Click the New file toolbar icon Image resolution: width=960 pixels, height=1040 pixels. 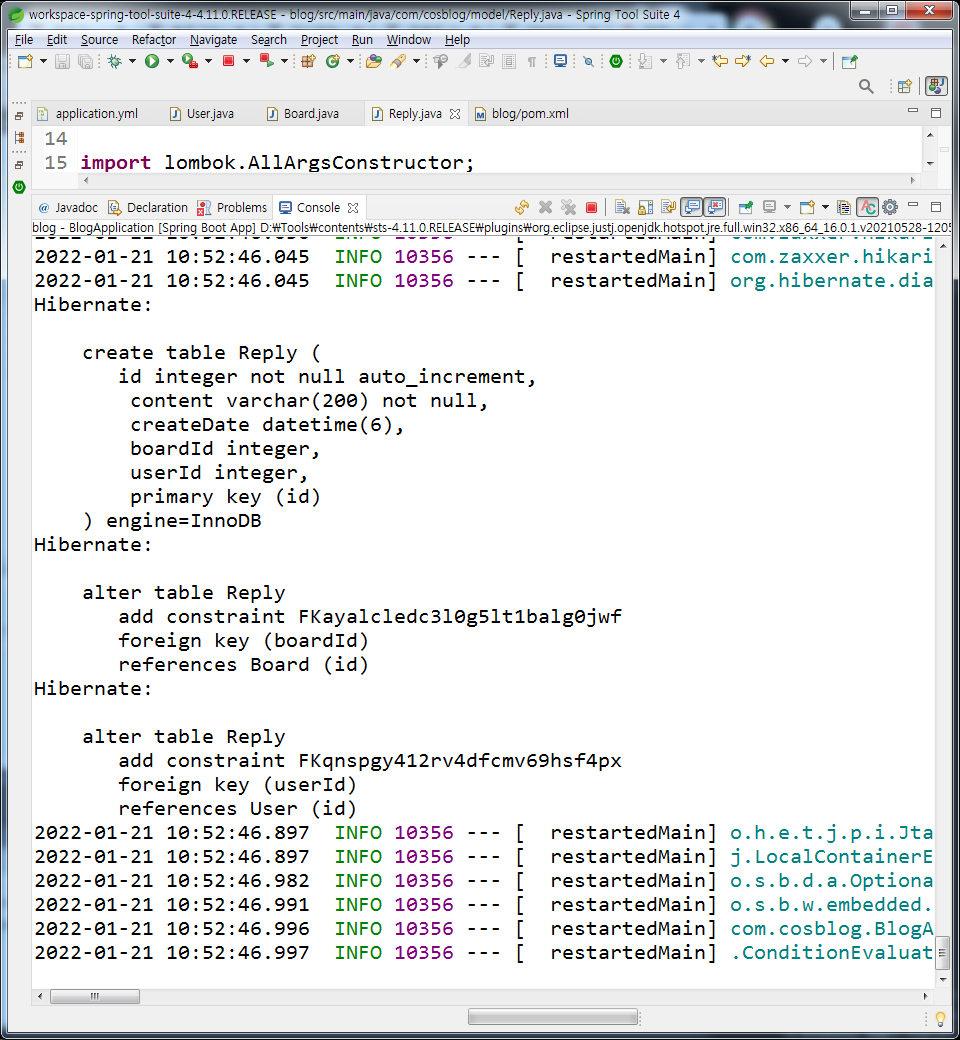[x=25, y=62]
